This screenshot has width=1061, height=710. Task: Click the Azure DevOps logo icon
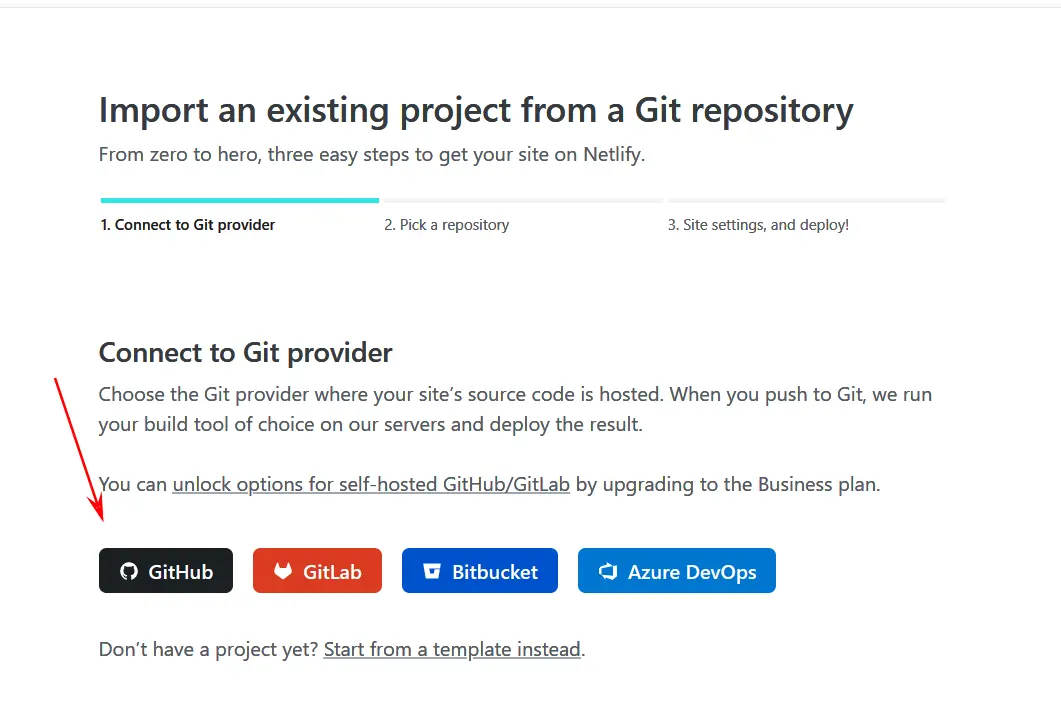pyautogui.click(x=607, y=572)
